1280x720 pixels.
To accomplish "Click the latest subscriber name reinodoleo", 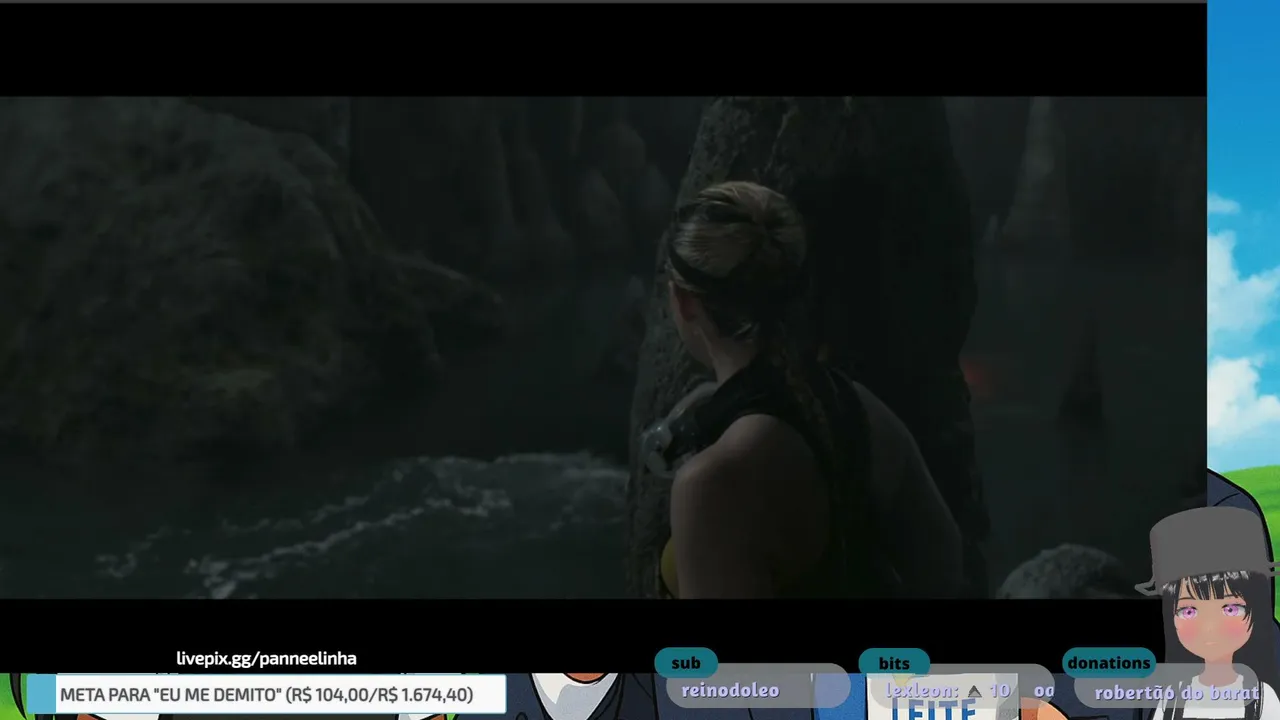I will 730,690.
